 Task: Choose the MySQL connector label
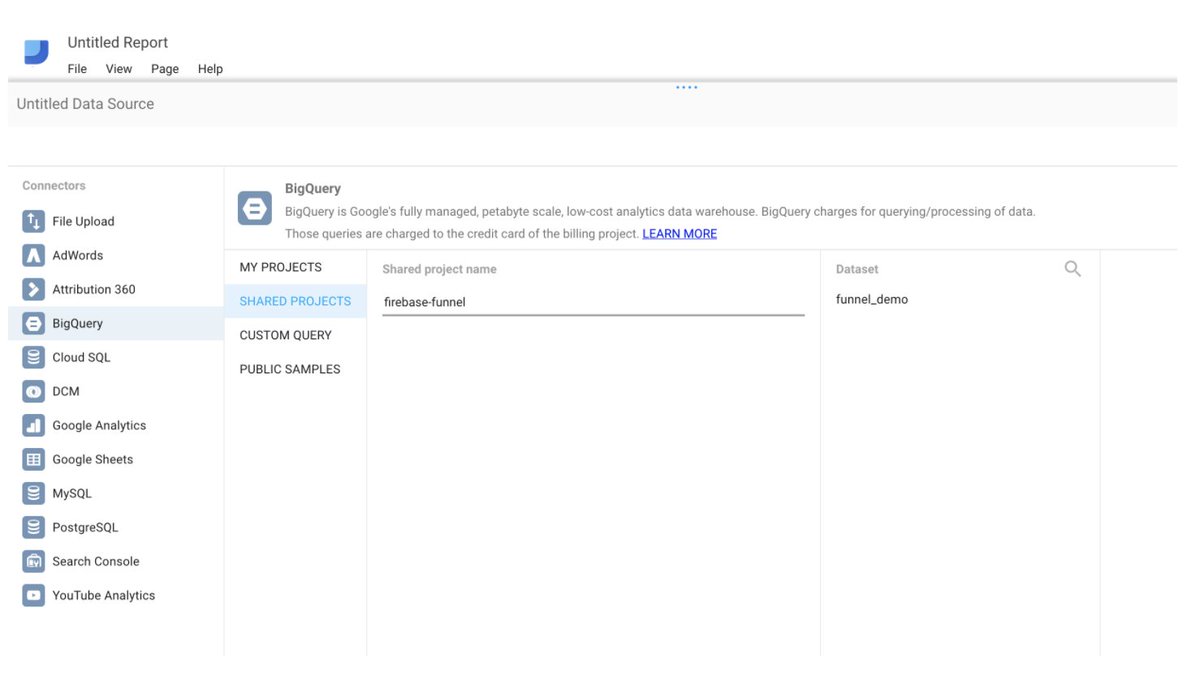pos(72,493)
